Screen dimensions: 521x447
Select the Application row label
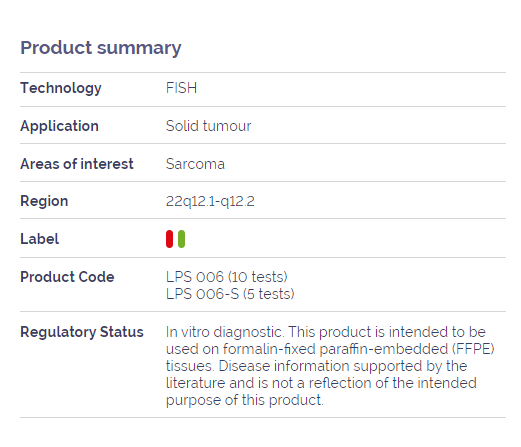[x=59, y=126]
